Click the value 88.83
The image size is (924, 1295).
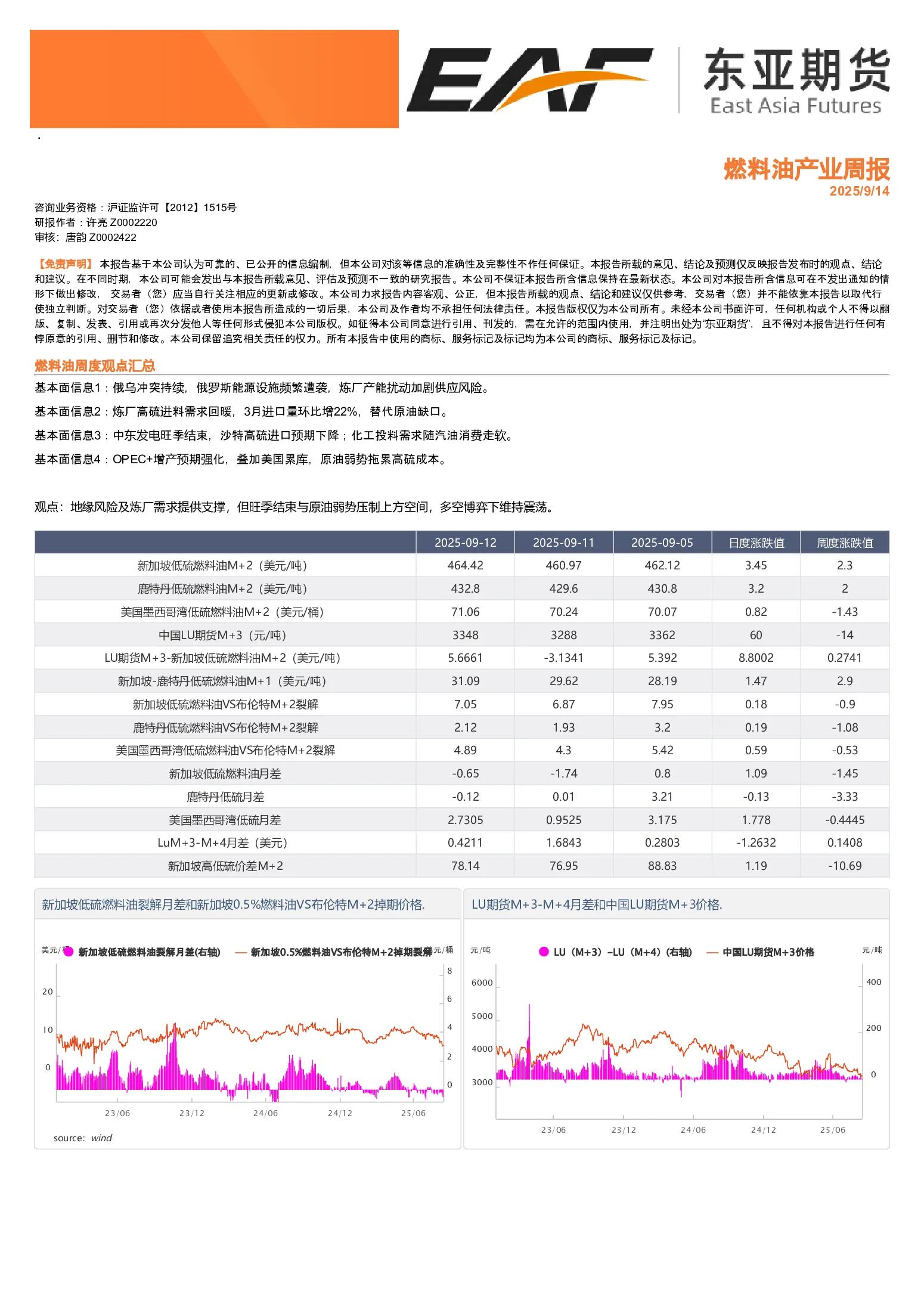[662, 866]
